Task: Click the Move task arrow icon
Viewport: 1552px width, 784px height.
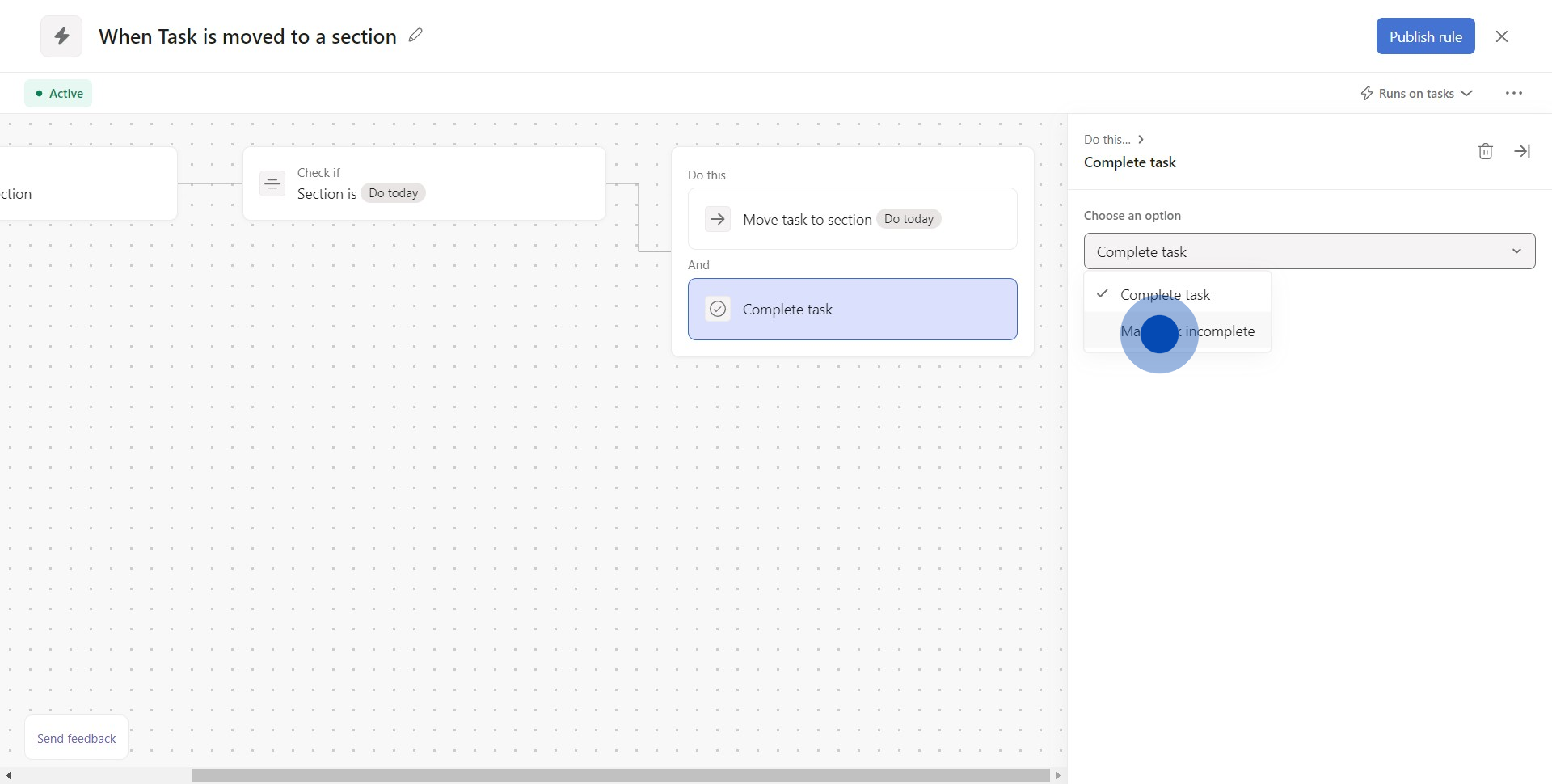Action: point(717,219)
